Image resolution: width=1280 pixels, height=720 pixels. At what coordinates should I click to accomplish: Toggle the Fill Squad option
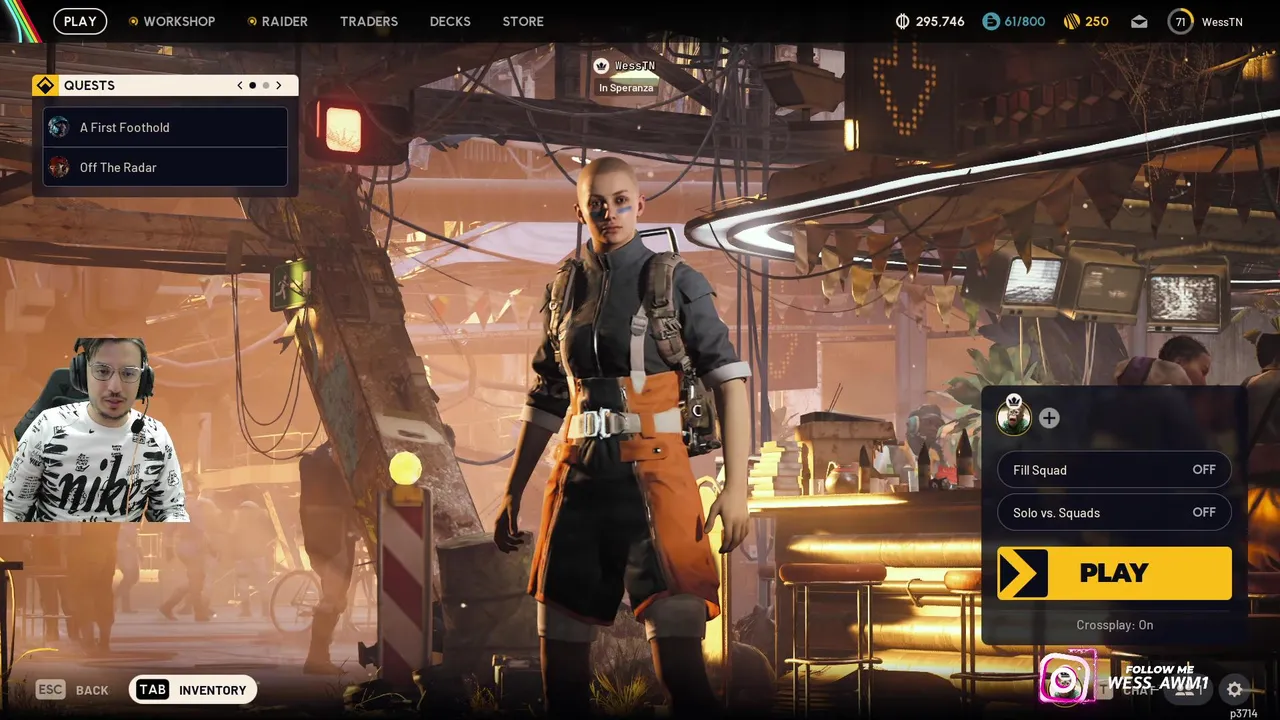1114,470
